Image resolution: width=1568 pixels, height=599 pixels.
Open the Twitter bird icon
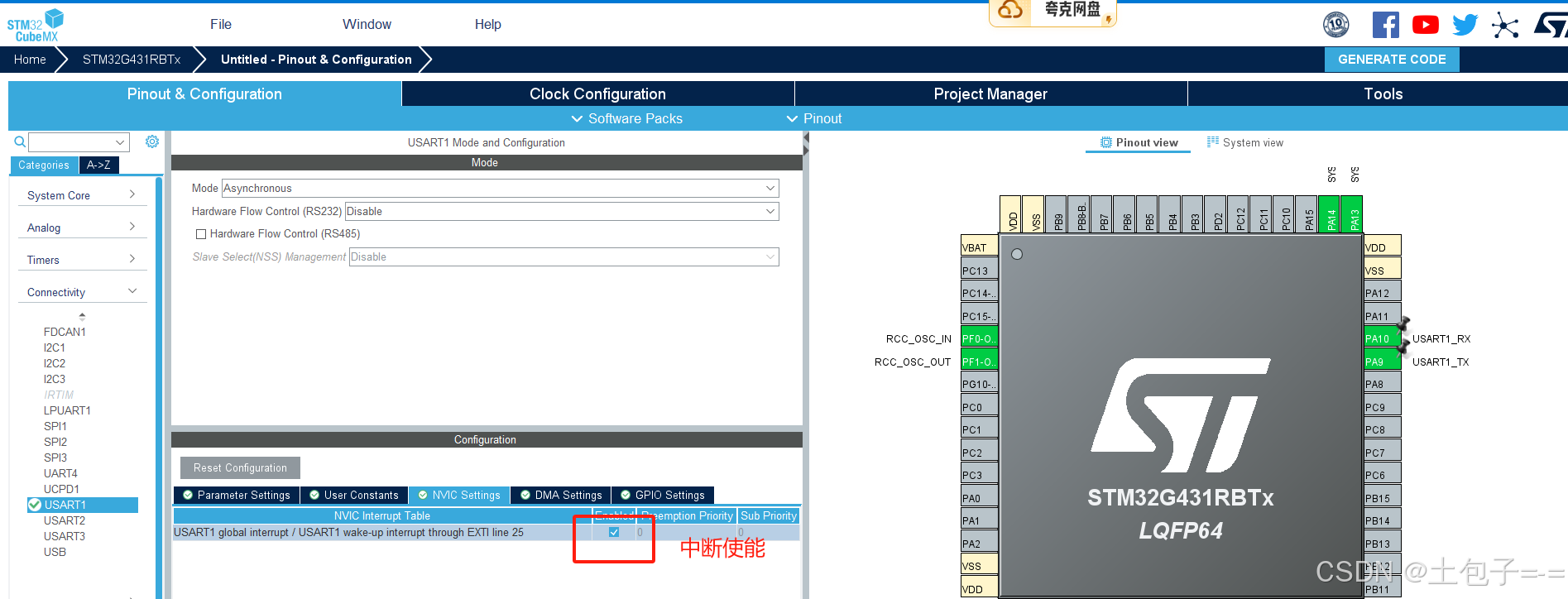pyautogui.click(x=1465, y=25)
